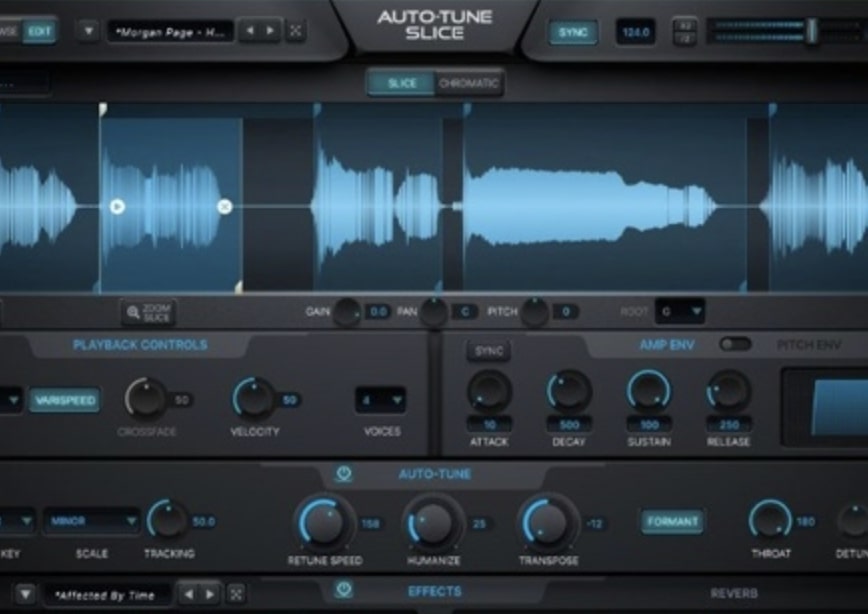Click the Release knob
Image resolution: width=868 pixels, height=614 pixels.
728,391
